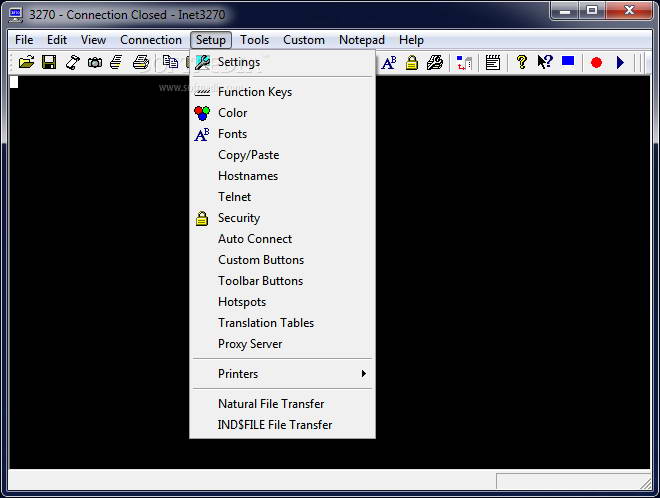Click the open folder toolbar icon

(x=26, y=62)
